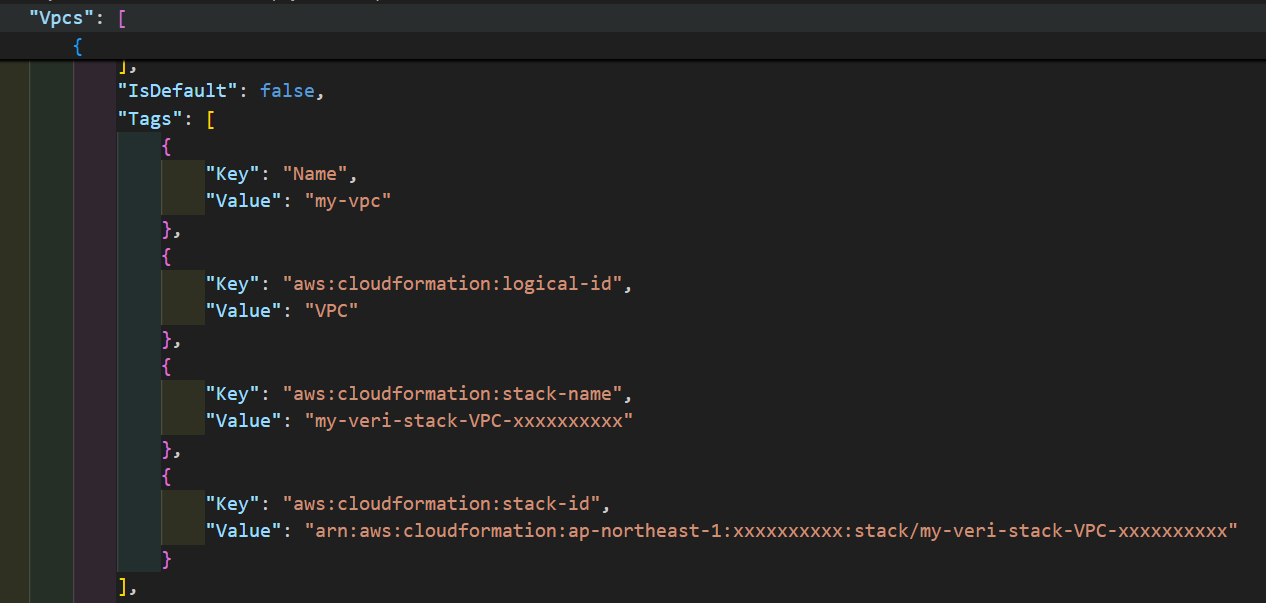
Task: Click the closing brace after "my-vpc" line
Action: point(166,229)
